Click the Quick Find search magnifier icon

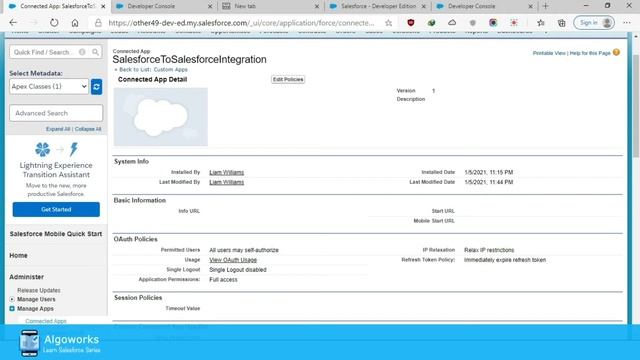pos(95,52)
